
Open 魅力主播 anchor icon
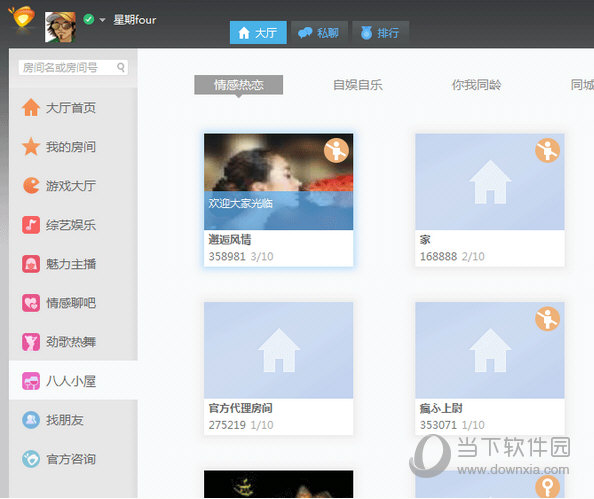pyautogui.click(x=31, y=264)
